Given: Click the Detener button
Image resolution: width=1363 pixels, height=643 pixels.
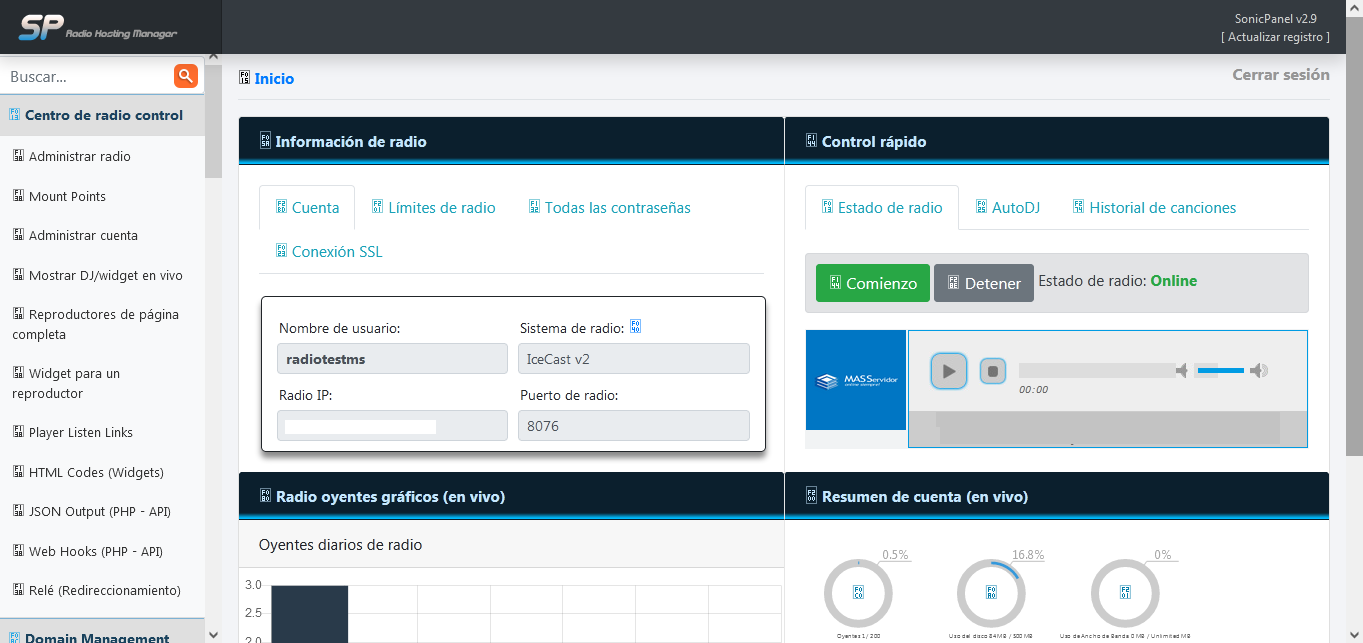Looking at the screenshot, I should pyautogui.click(x=983, y=283).
